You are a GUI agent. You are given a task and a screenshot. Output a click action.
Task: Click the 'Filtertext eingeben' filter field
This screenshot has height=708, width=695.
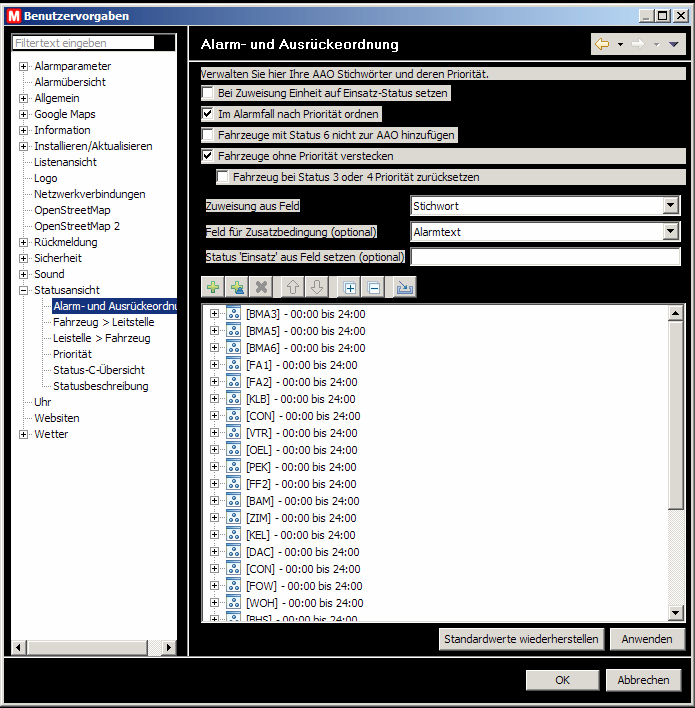click(84, 43)
